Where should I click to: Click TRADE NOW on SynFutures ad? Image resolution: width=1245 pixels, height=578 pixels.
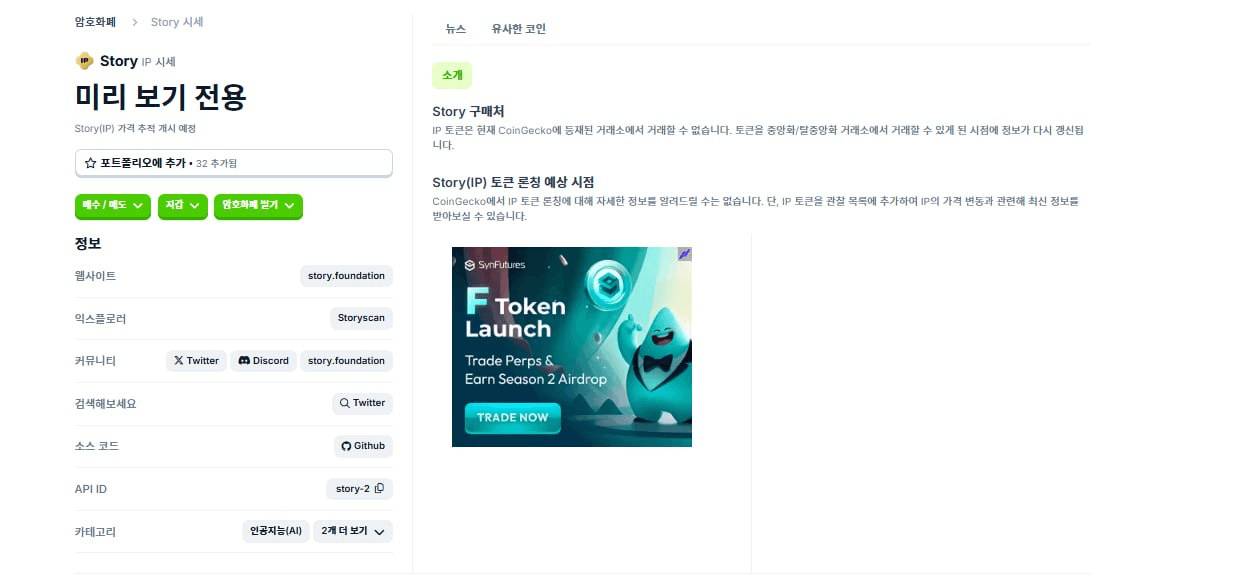coord(512,417)
